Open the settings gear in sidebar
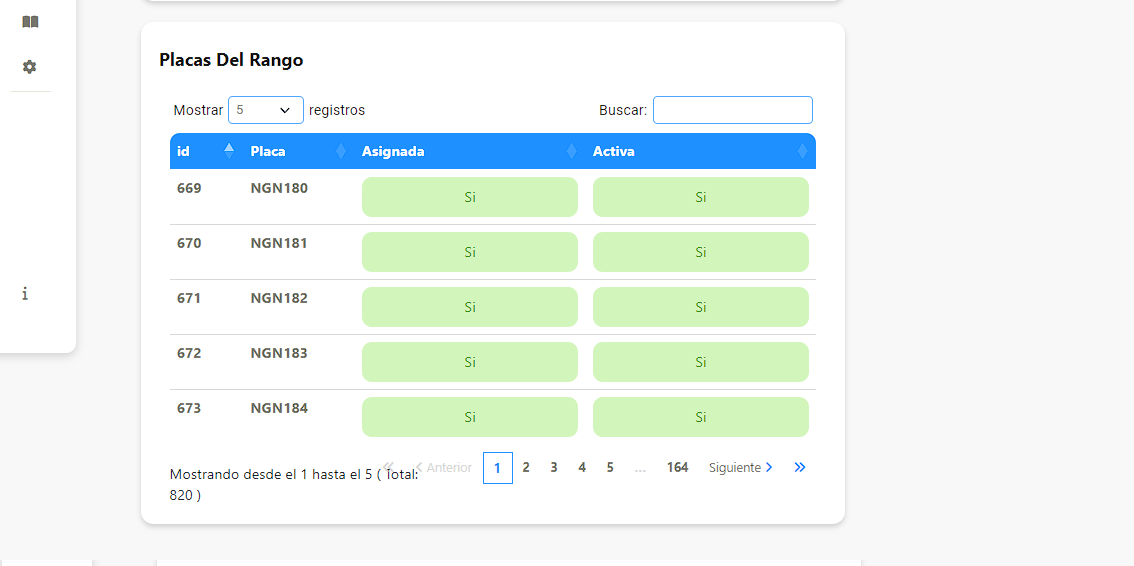Viewport: 1134px width, 566px height. [29, 67]
